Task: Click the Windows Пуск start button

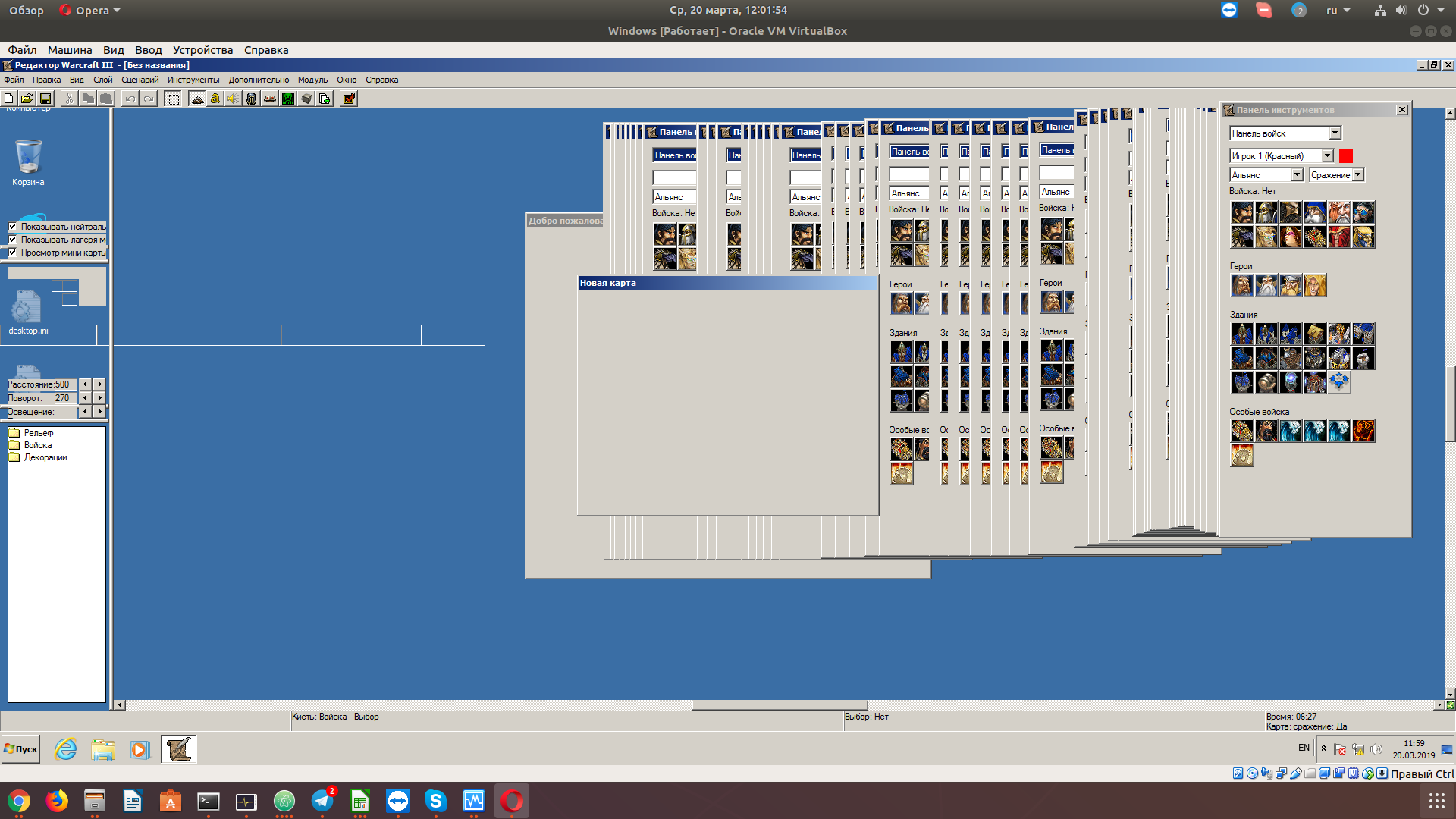Action: pyautogui.click(x=20, y=749)
